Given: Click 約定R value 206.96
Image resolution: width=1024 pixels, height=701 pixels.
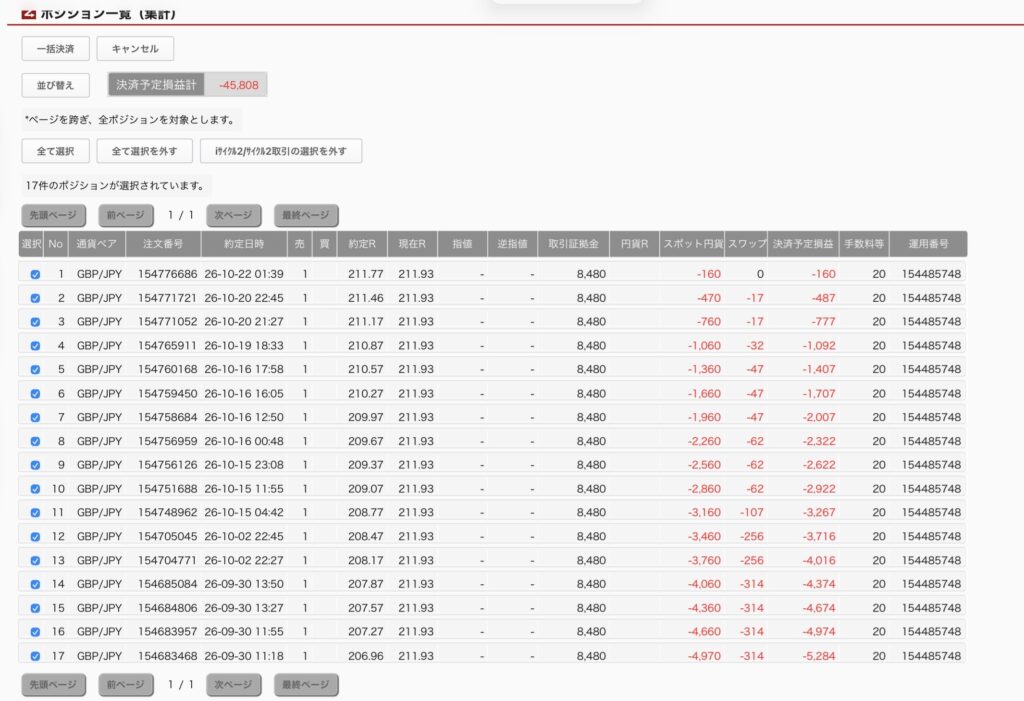Looking at the screenshot, I should click(x=366, y=656).
